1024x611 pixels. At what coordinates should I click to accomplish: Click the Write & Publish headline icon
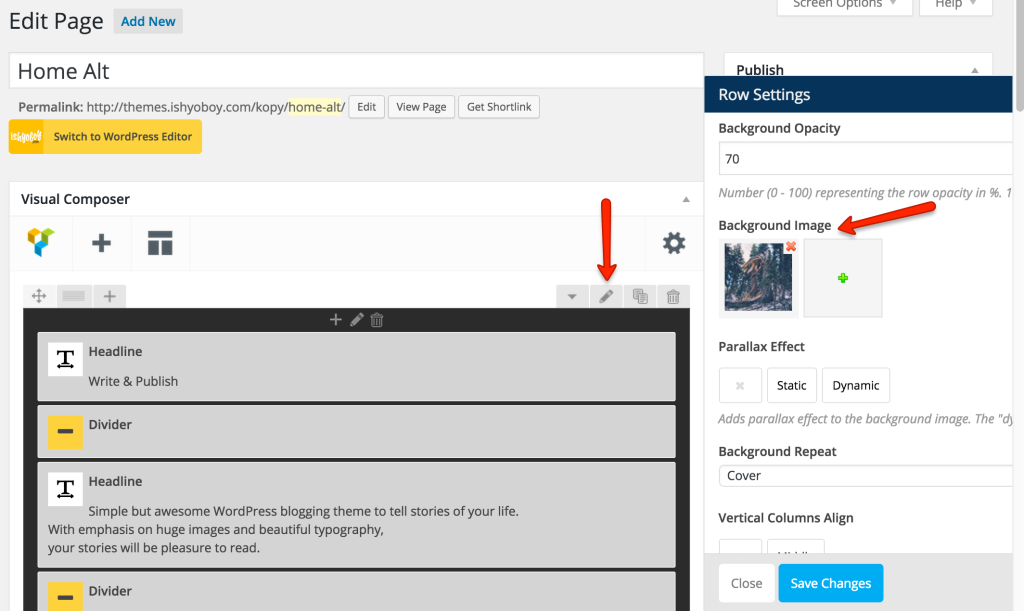65,360
